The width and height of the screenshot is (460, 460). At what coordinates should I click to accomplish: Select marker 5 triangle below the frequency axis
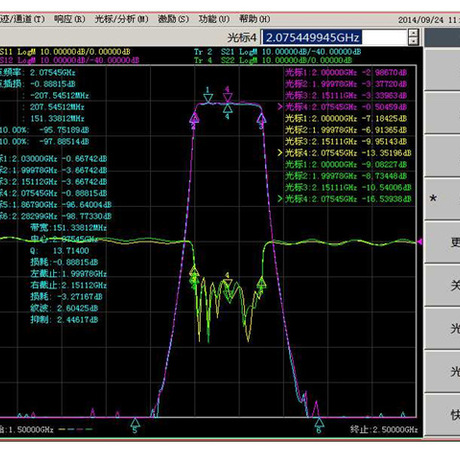coord(135,422)
